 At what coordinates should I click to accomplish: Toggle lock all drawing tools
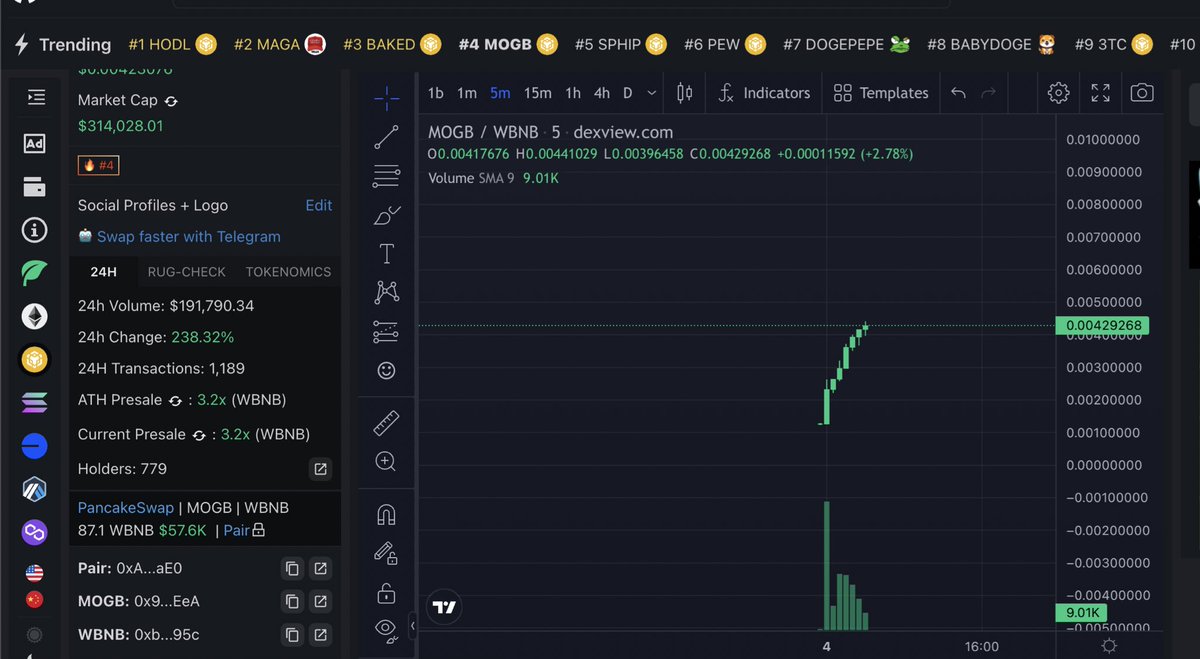386,593
